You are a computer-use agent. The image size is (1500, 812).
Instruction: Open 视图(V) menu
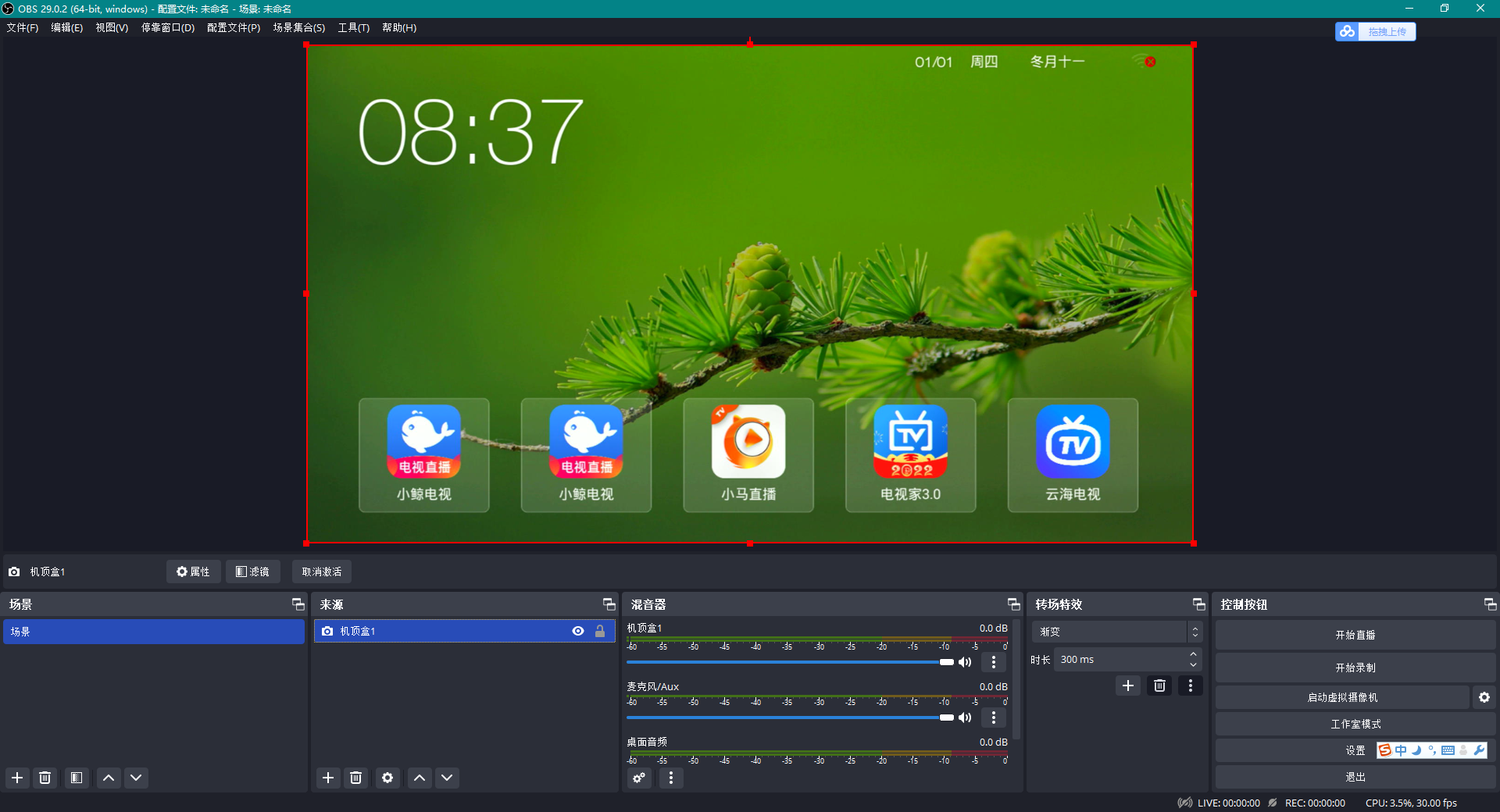pos(112,27)
